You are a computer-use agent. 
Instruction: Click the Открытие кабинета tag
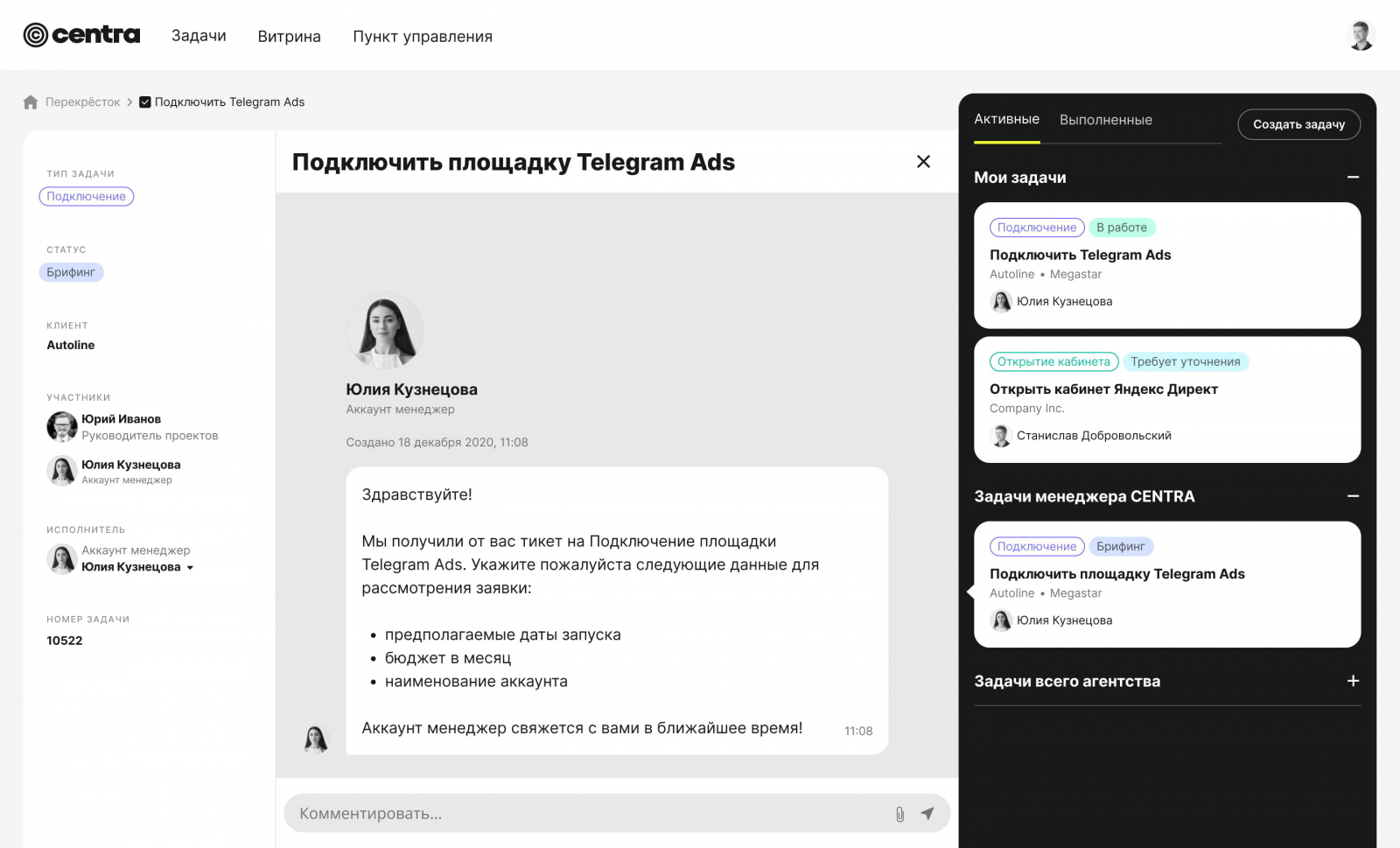point(1053,361)
